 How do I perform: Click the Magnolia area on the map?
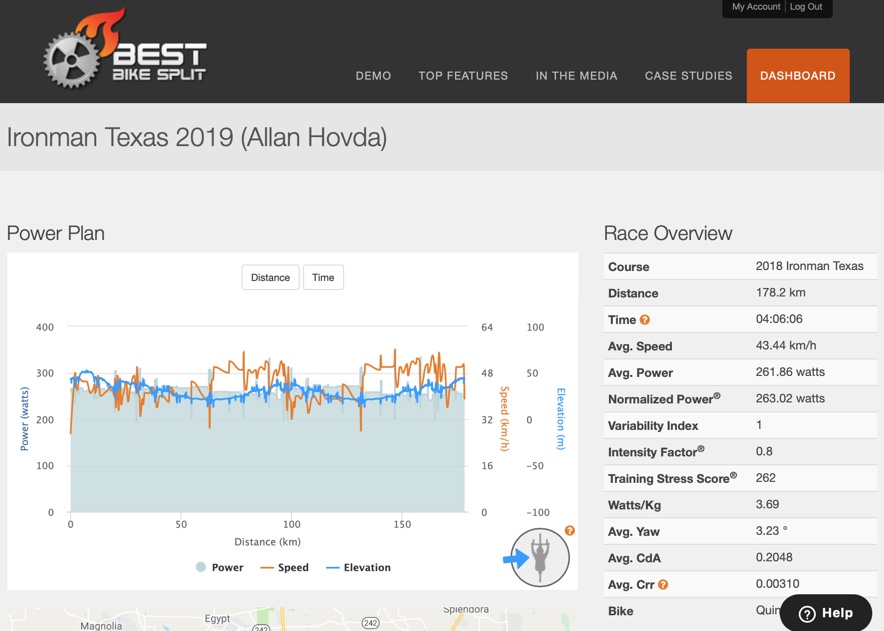tap(101, 625)
